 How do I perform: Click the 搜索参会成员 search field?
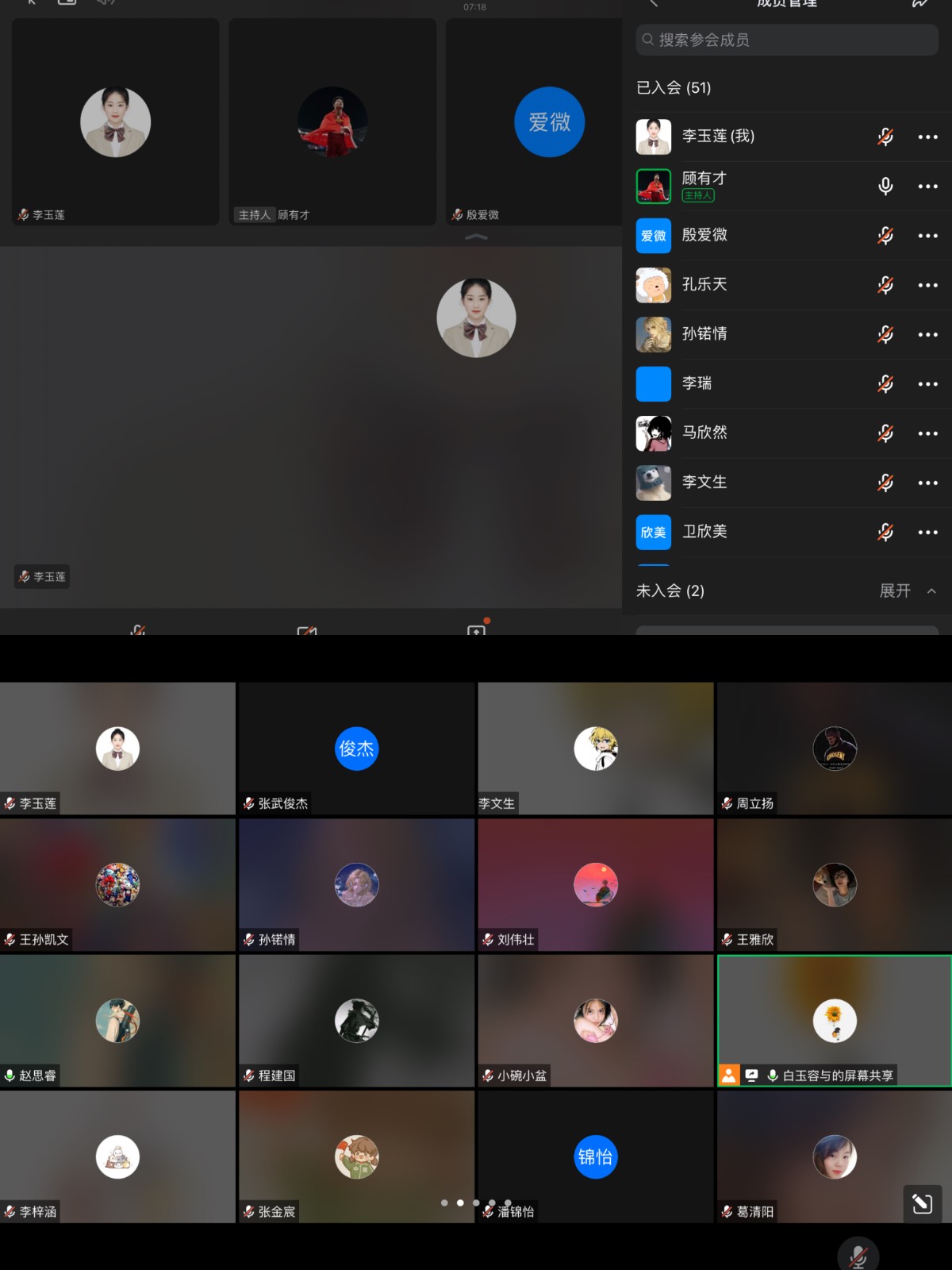pos(786,40)
